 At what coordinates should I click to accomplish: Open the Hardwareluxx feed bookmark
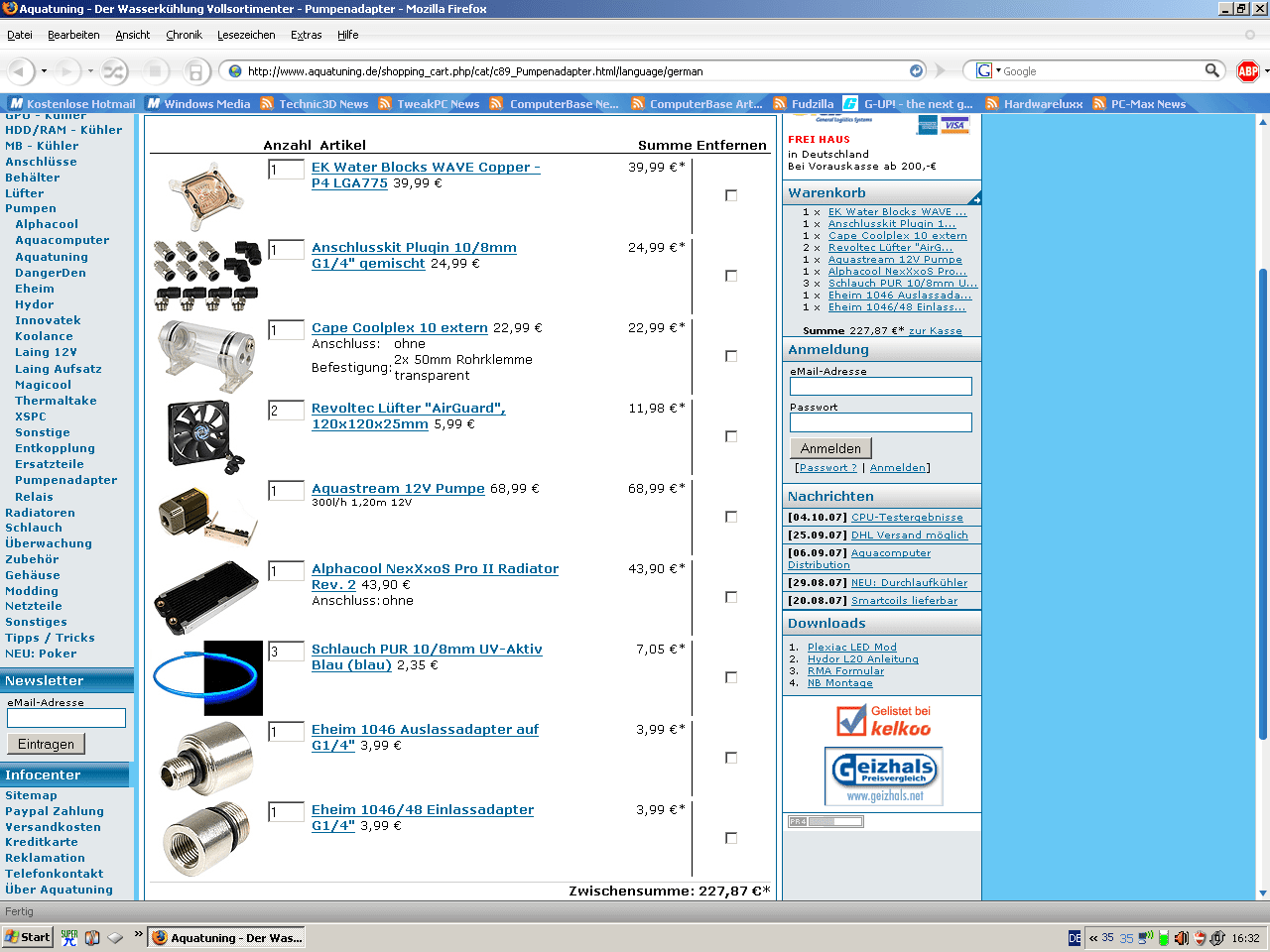coord(1034,103)
